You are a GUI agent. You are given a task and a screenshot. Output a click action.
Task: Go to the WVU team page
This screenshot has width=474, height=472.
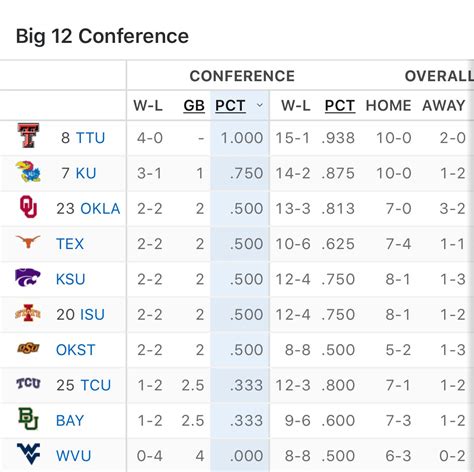coord(73,456)
